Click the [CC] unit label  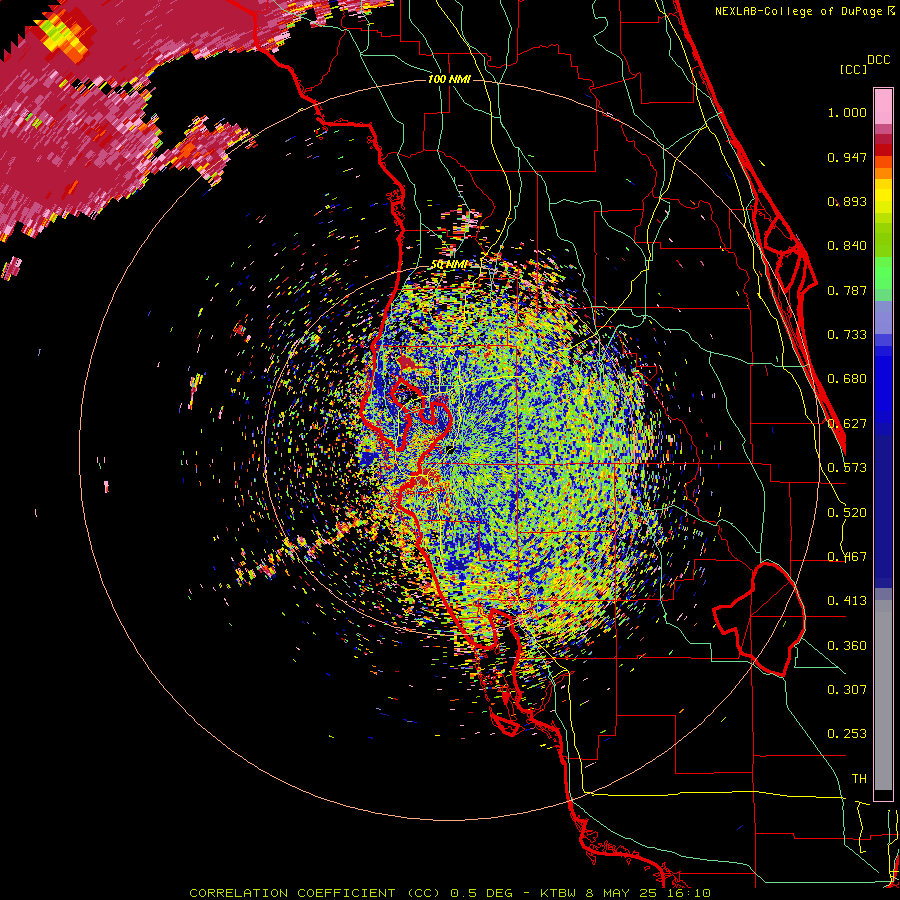point(853,69)
